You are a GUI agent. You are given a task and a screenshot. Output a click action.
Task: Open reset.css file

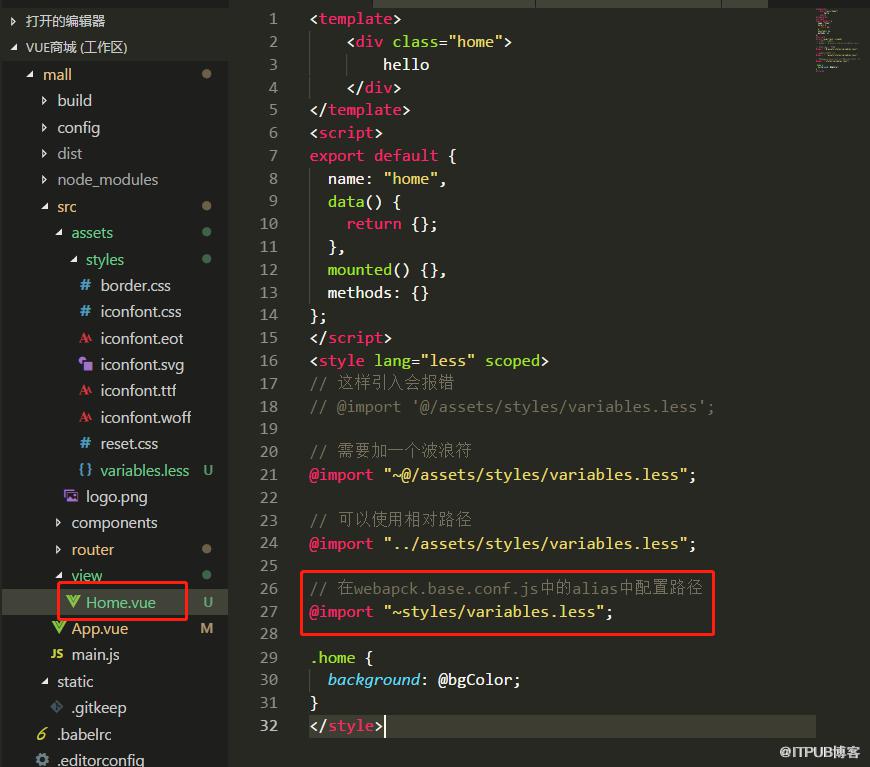pos(129,444)
